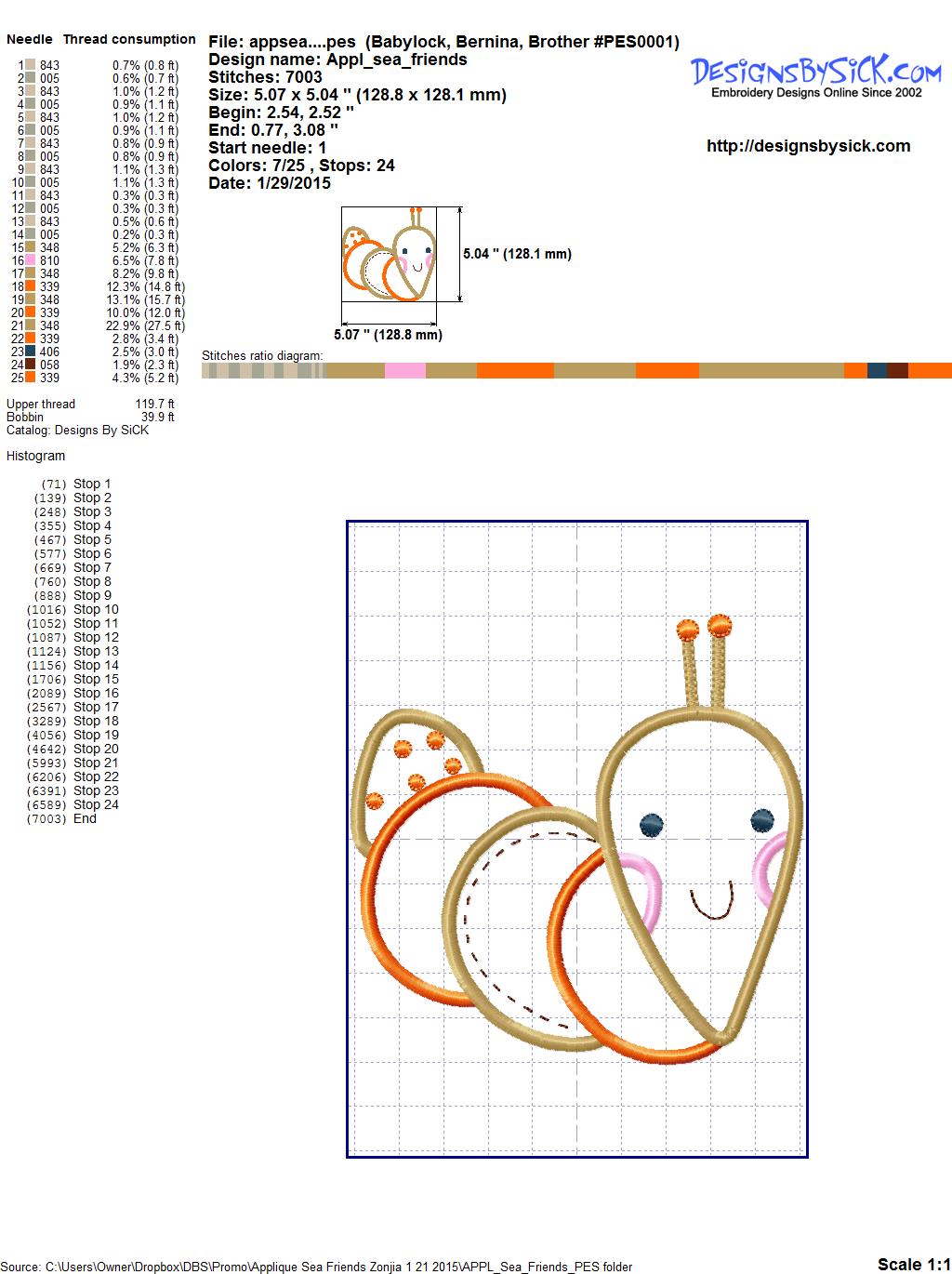Select the orange swatch for needle 18

[x=31, y=287]
